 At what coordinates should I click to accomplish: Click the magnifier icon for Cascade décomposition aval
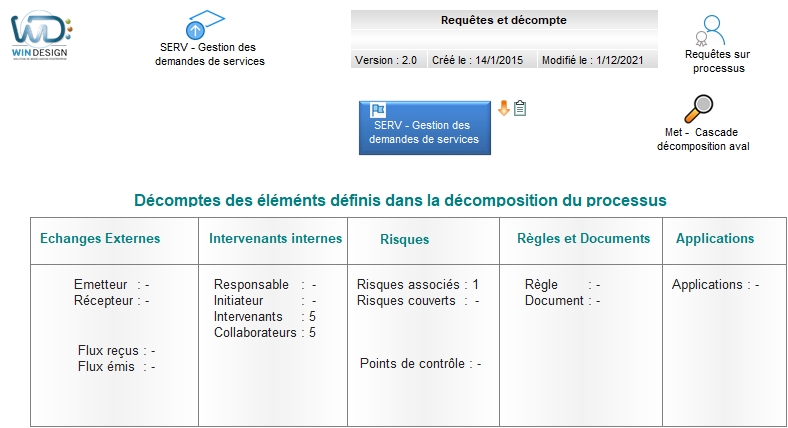coord(699,109)
